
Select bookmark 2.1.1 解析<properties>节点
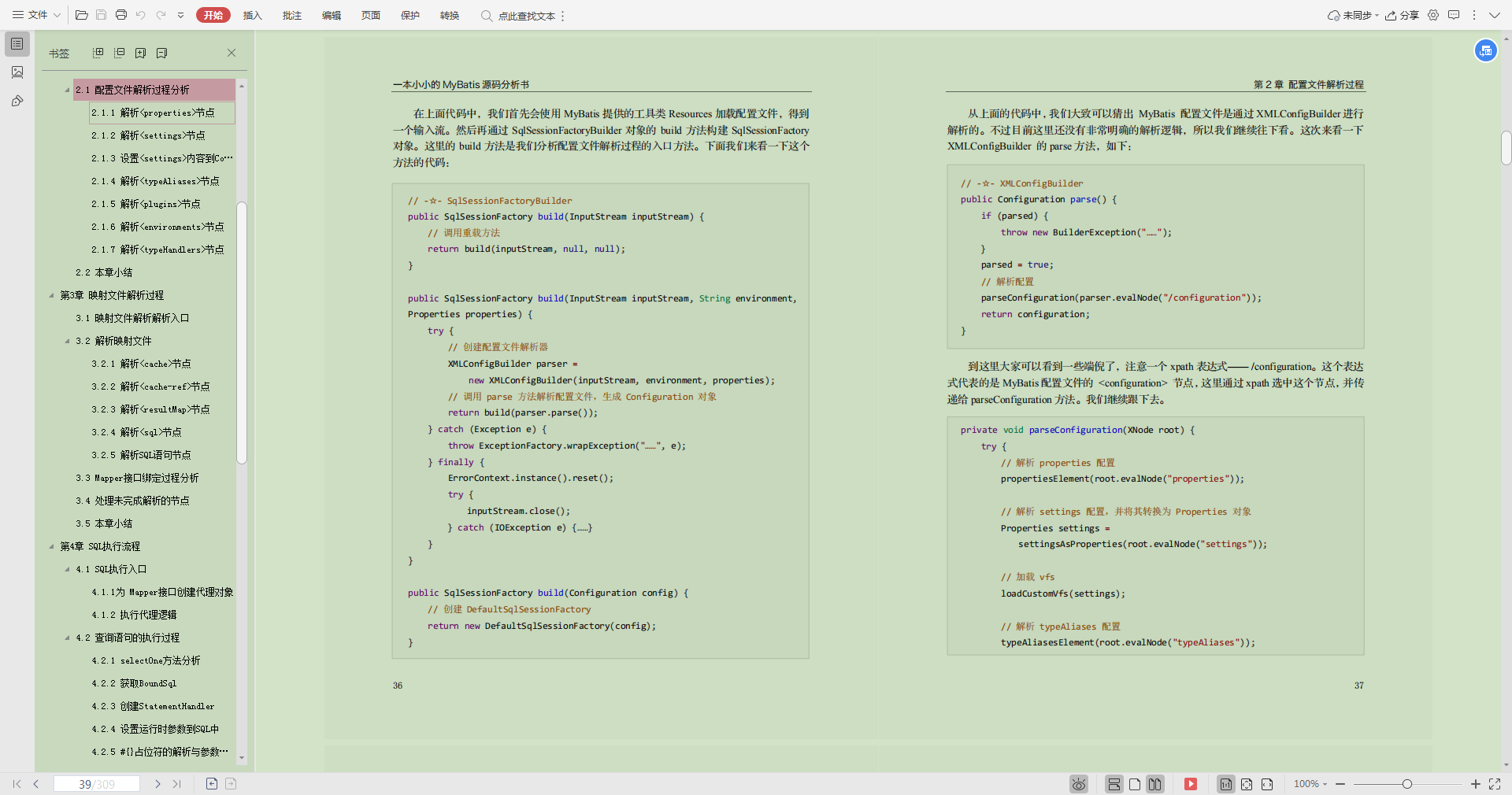[x=161, y=113]
